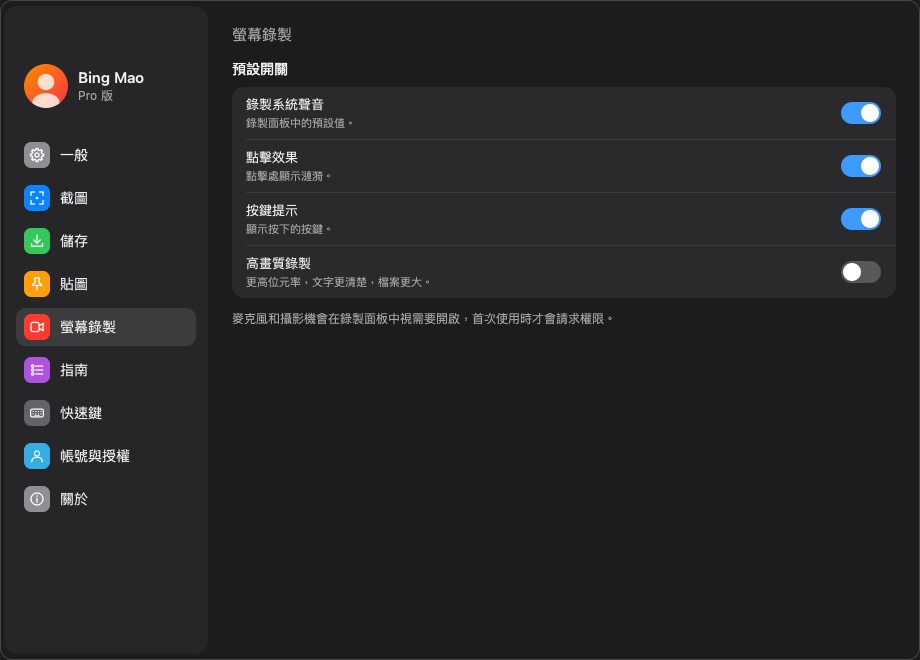The height and width of the screenshot is (660, 920).
Task: Show the 關於 page
Action: [106, 499]
